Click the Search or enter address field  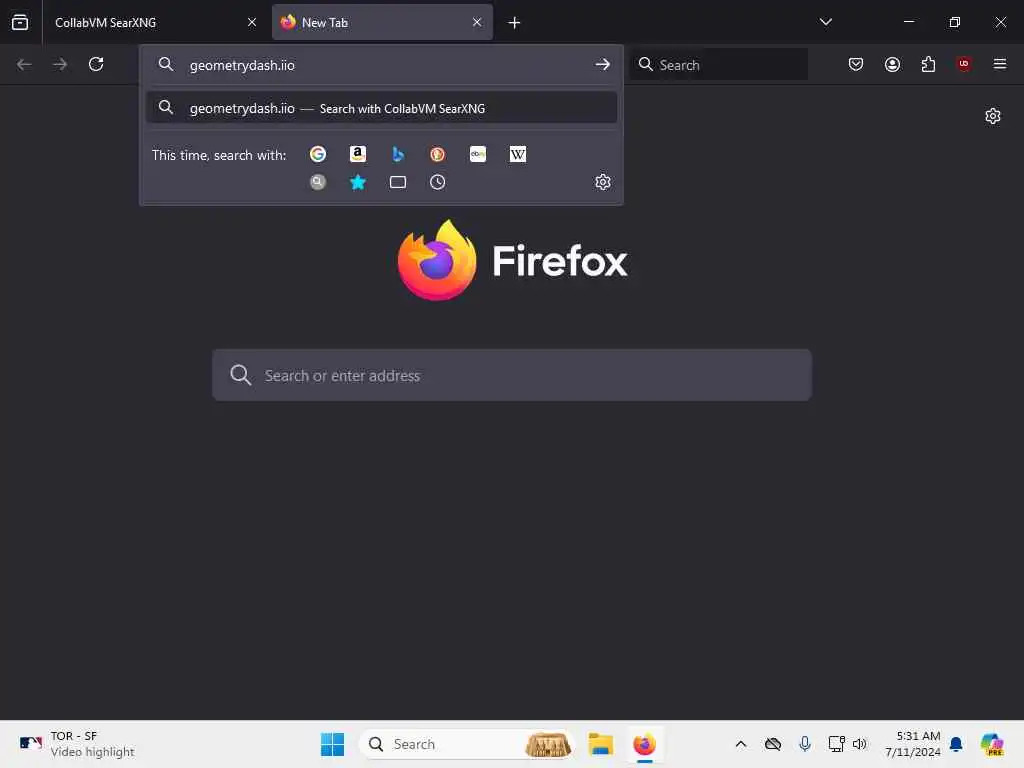click(x=512, y=375)
